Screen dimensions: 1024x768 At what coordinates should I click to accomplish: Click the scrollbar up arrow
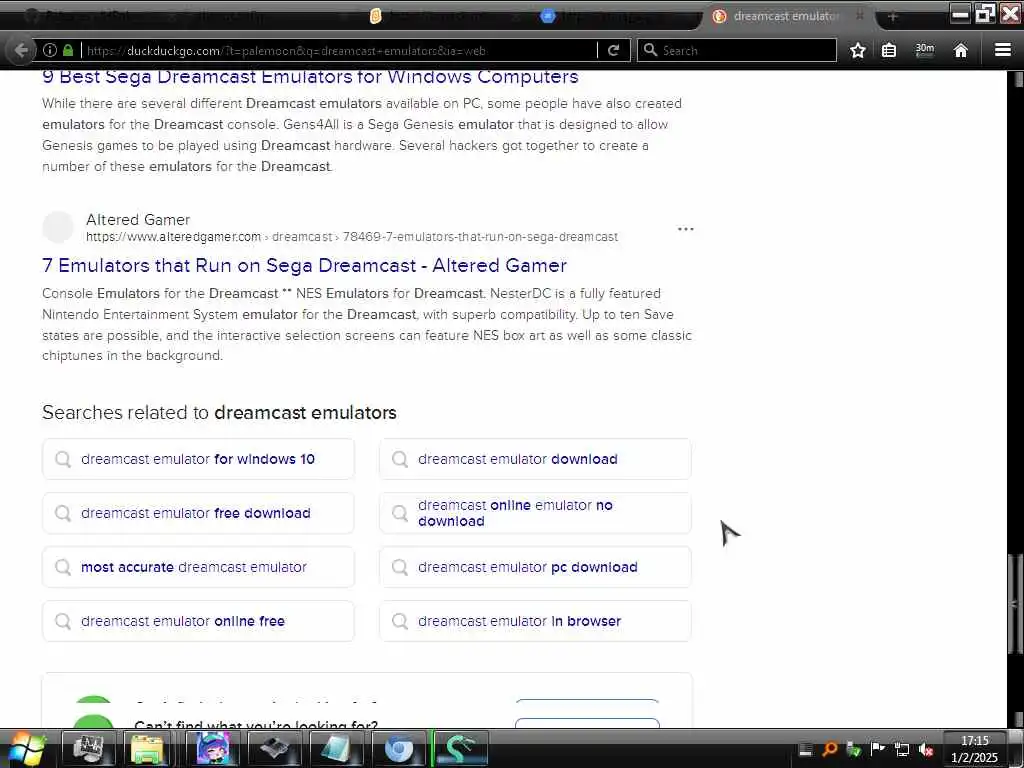(1017, 79)
